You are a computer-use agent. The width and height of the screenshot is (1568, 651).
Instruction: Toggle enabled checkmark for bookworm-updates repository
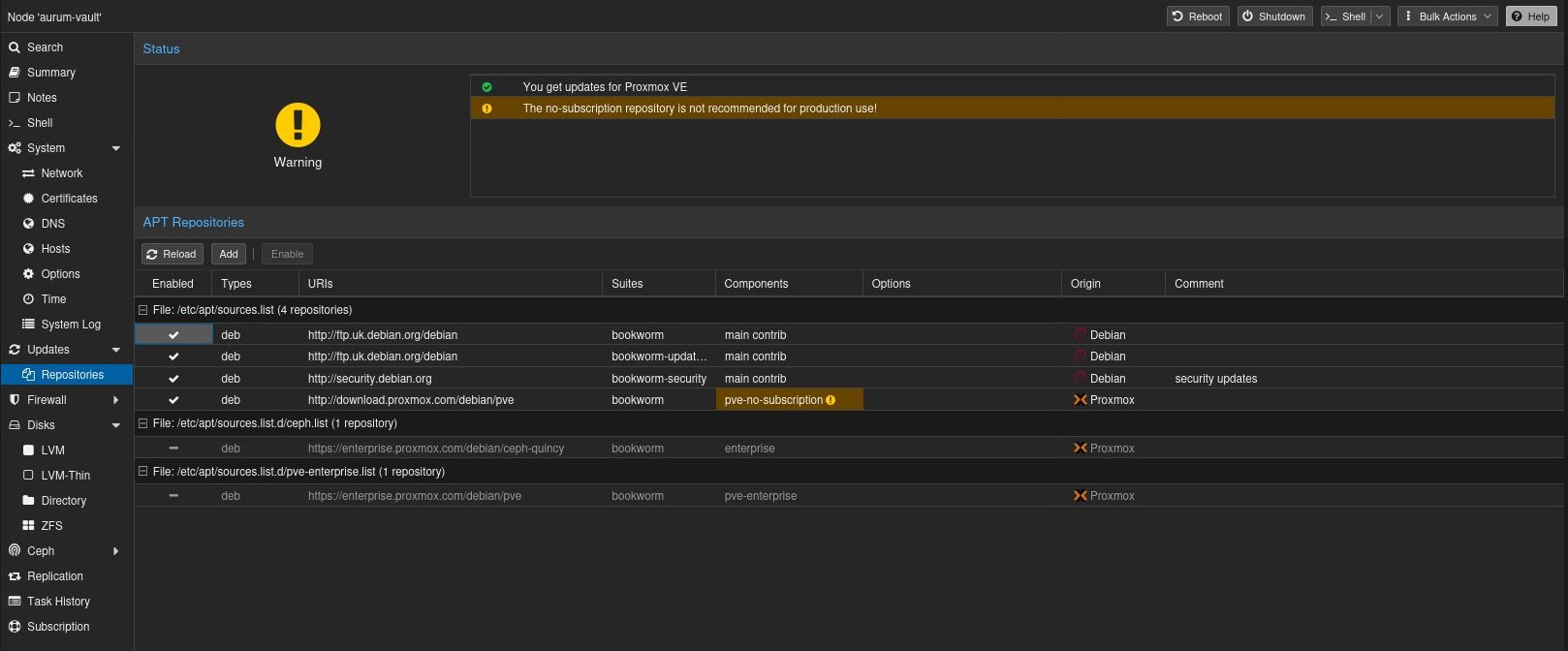[x=173, y=356]
